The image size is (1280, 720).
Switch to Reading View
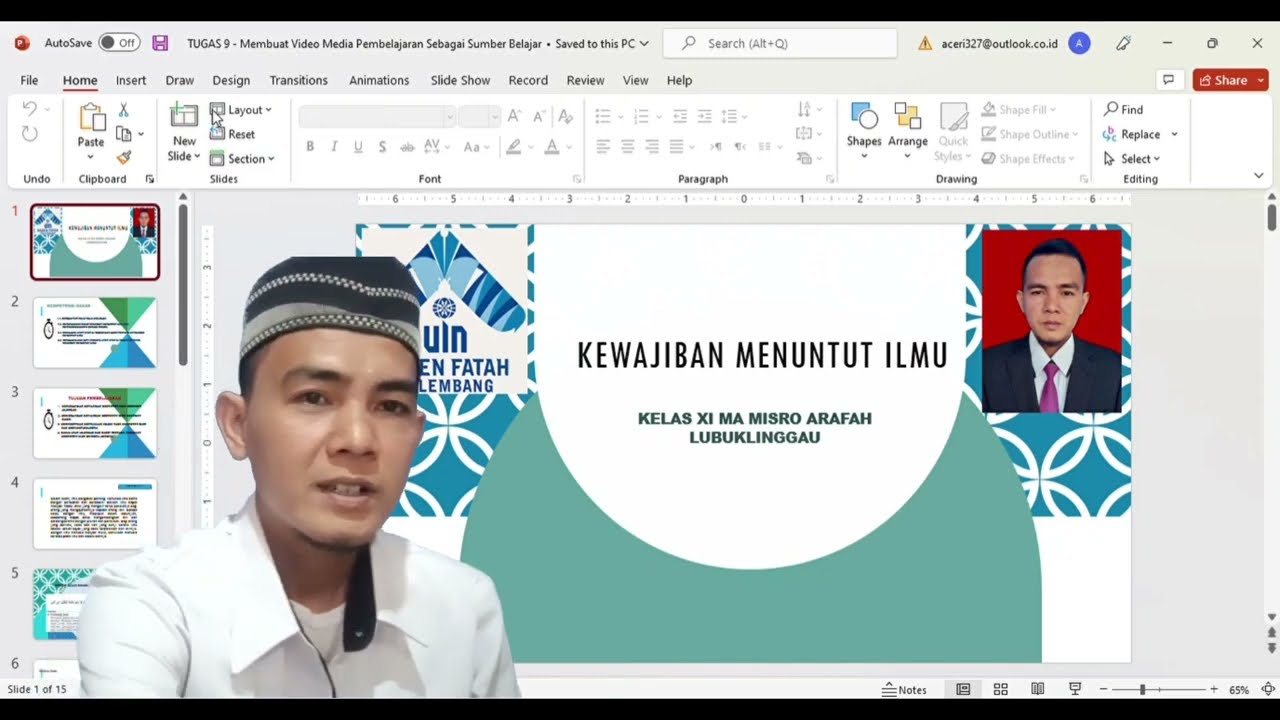[1038, 689]
